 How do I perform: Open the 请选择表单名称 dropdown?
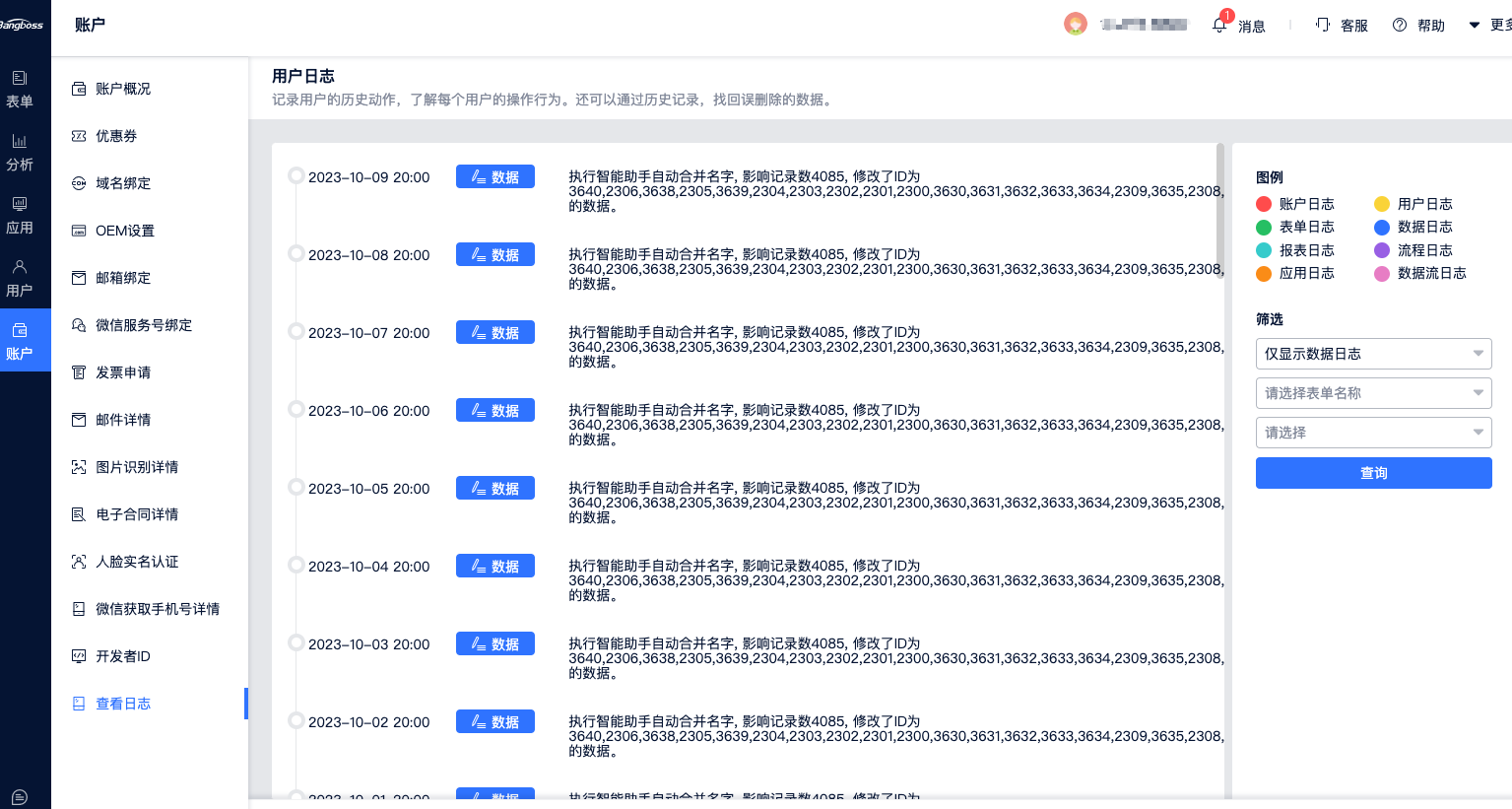[x=1373, y=393]
